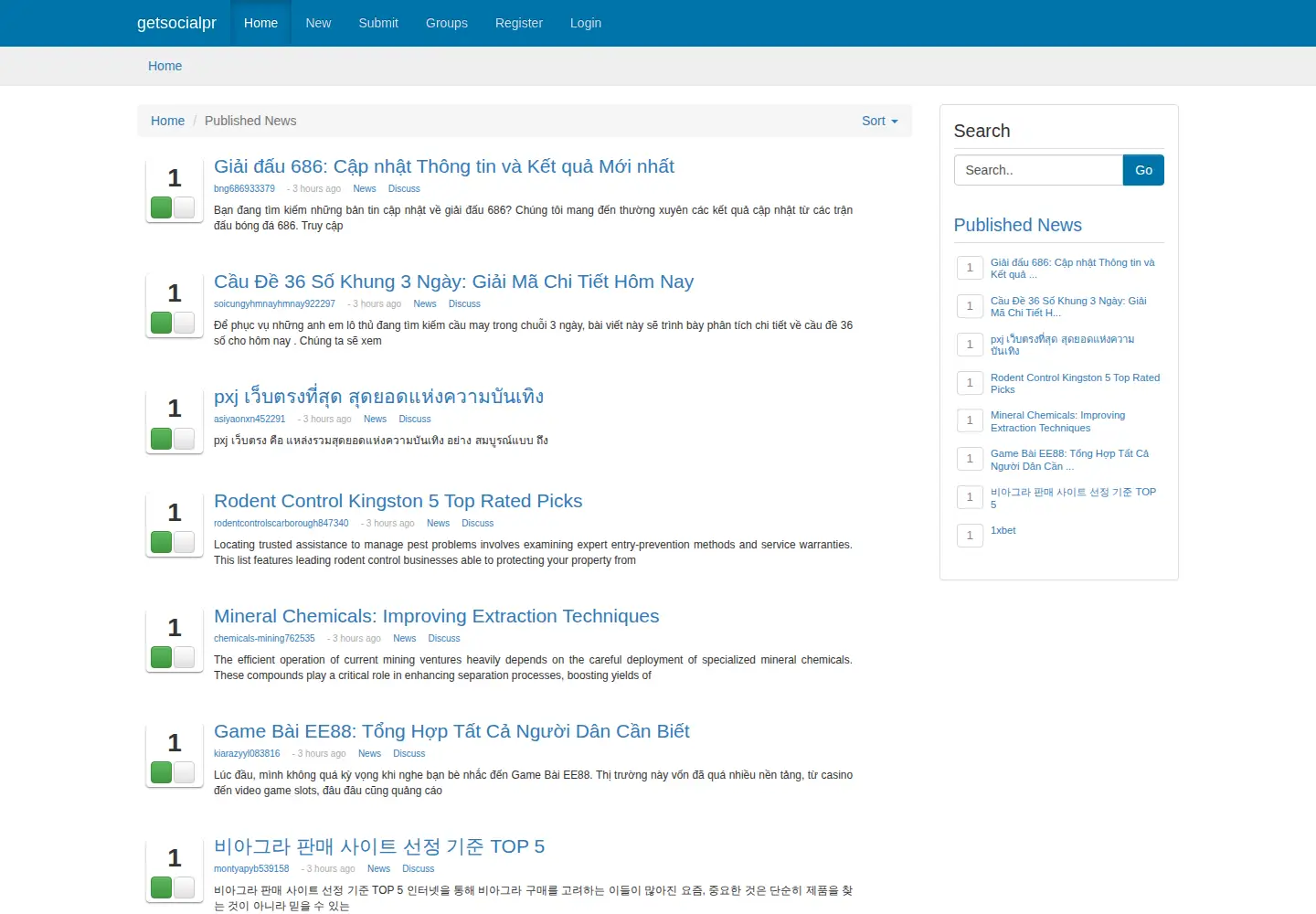Open Mineral Chemicals: Improving Extraction Techniques title
1316x914 pixels.
436,616
